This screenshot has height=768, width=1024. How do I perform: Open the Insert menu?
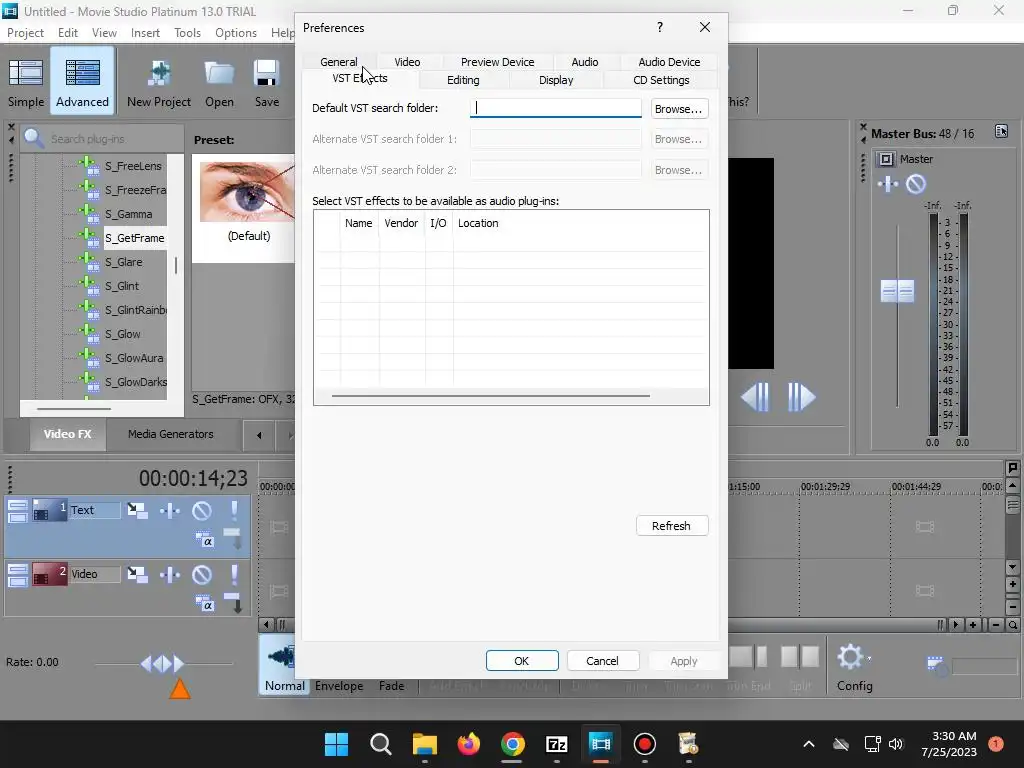click(145, 33)
